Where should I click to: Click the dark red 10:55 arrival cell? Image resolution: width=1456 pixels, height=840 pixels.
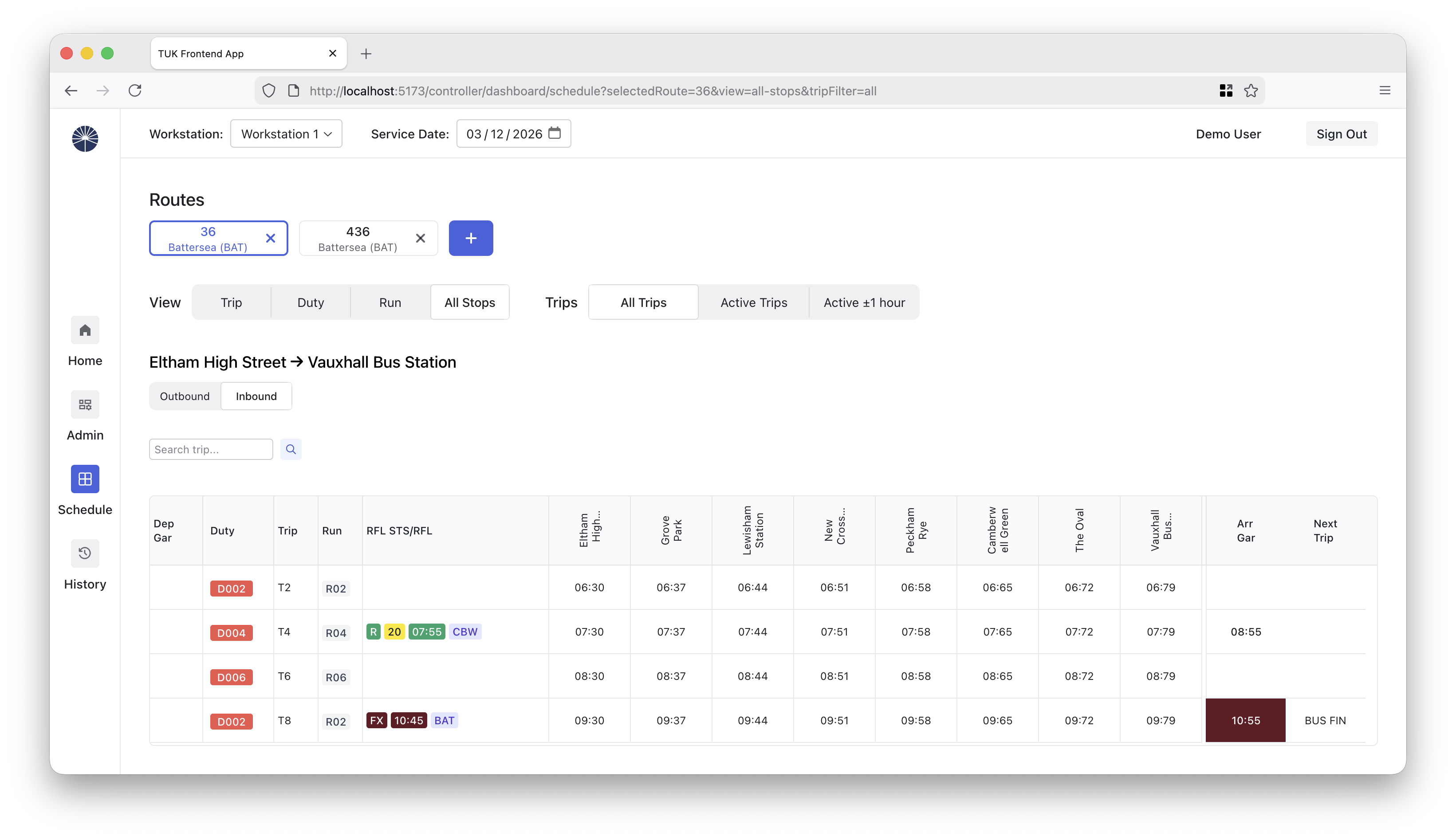pyautogui.click(x=1245, y=720)
